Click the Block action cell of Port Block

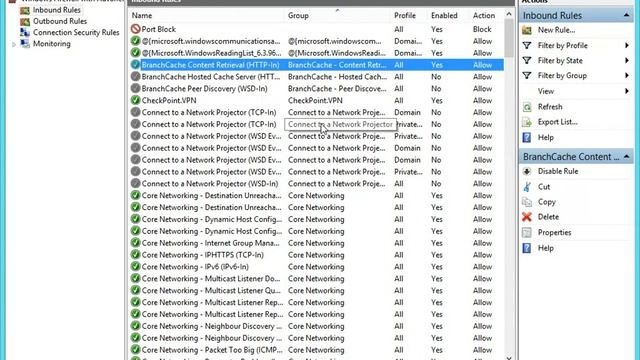click(x=482, y=29)
